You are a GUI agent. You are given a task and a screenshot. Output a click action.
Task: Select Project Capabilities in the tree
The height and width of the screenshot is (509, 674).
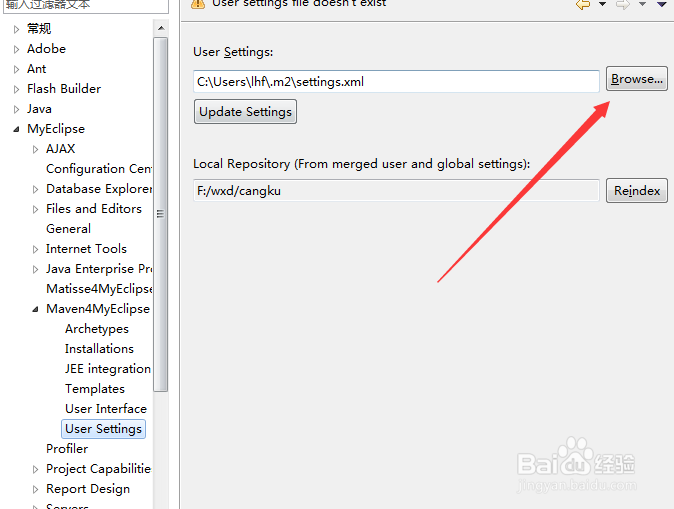click(x=98, y=469)
